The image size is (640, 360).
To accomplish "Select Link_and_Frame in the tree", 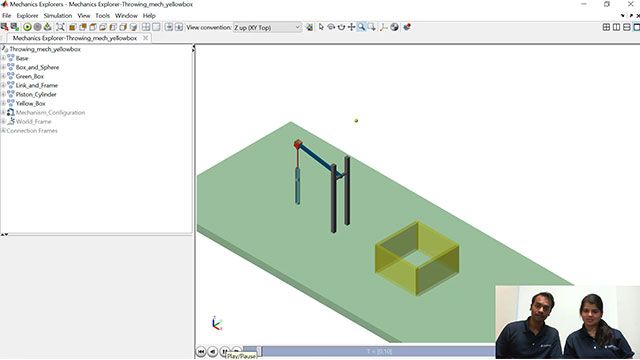I will pos(37,85).
